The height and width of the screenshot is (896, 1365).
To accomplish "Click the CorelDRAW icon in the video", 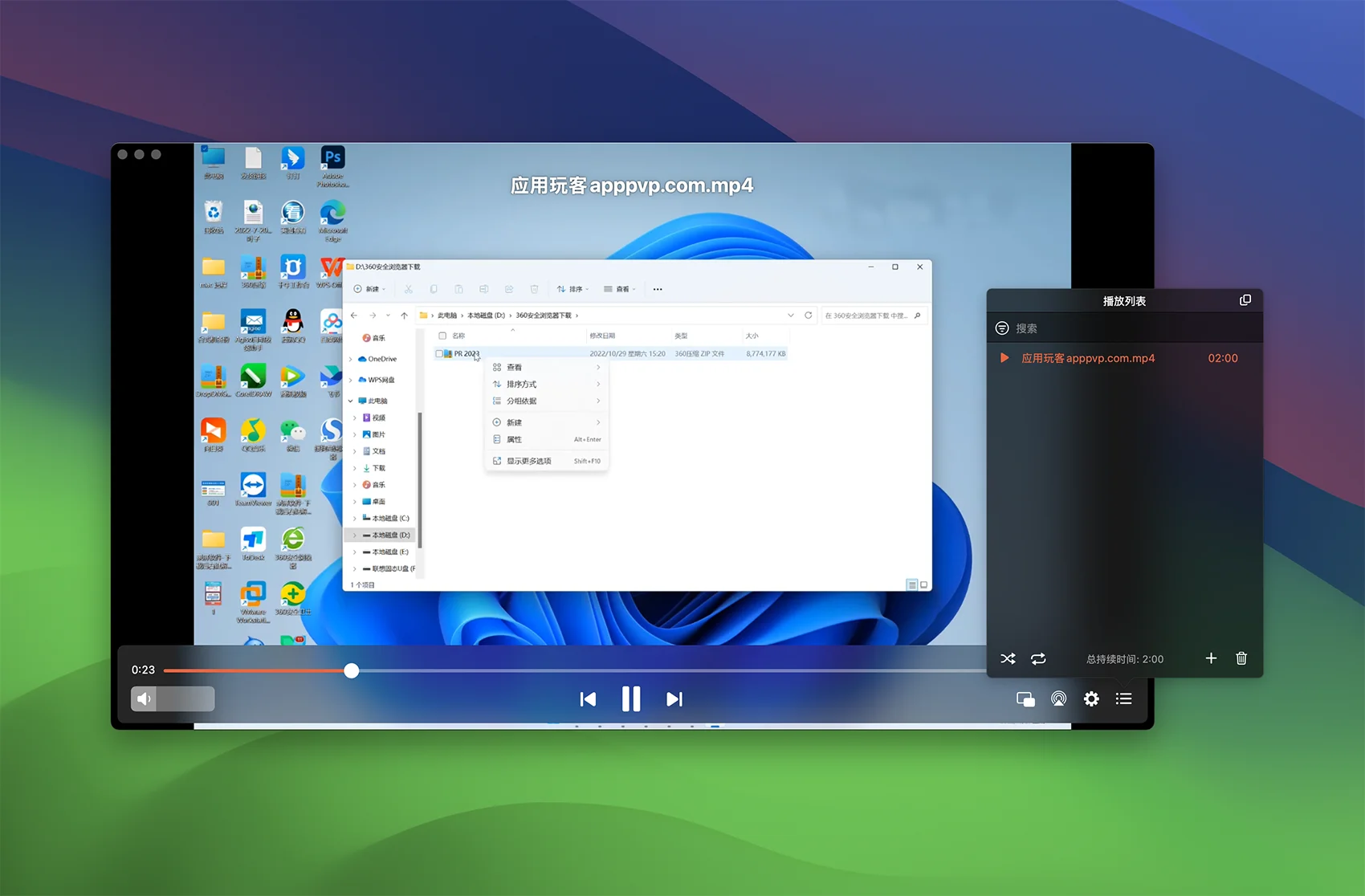I will coord(253,380).
